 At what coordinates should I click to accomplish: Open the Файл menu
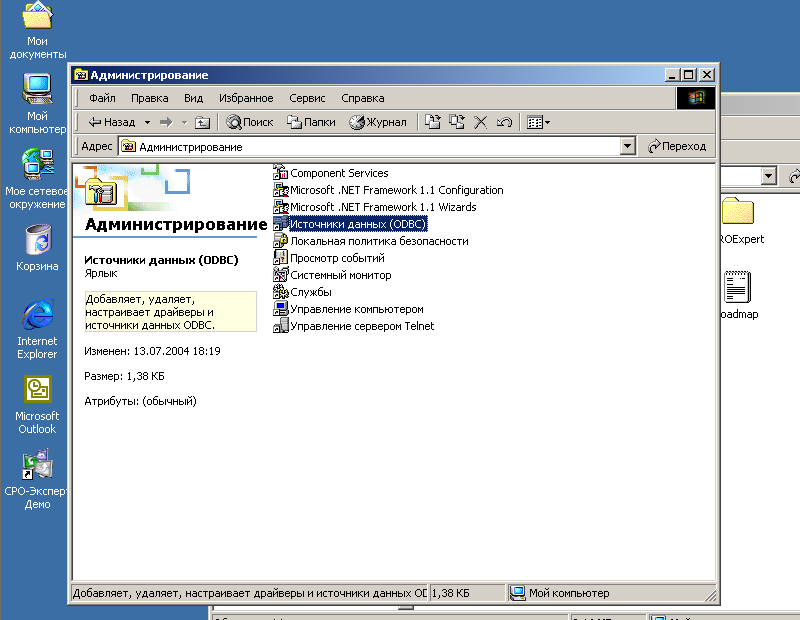click(x=102, y=98)
